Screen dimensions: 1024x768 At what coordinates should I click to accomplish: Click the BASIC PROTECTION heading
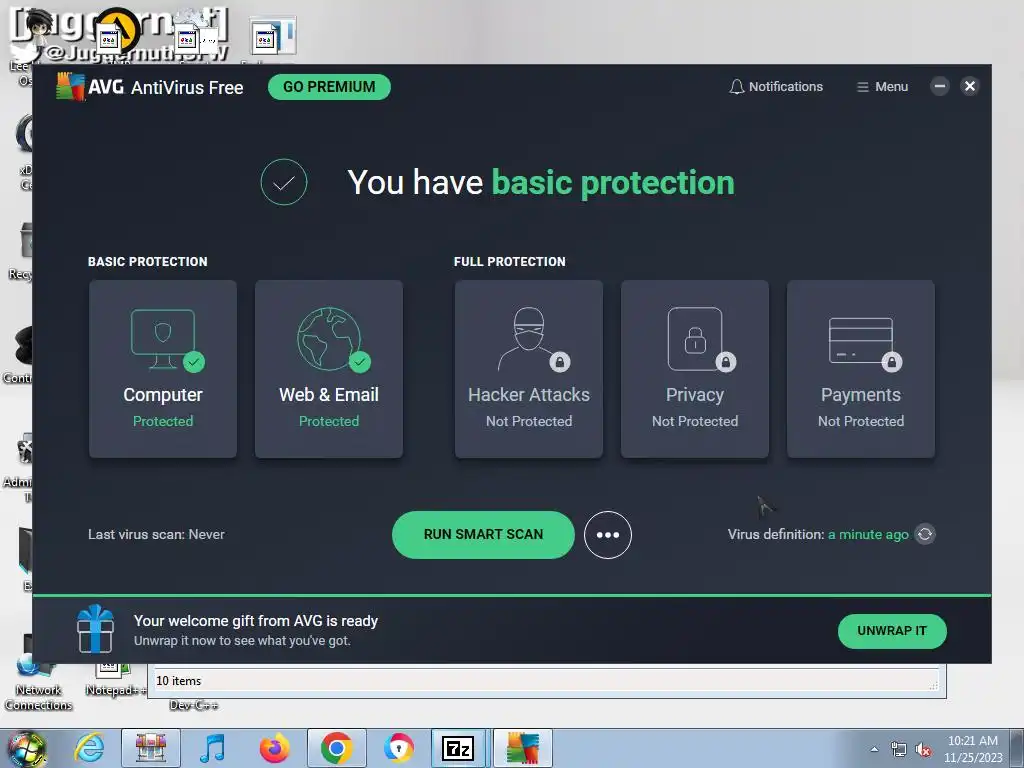(148, 261)
